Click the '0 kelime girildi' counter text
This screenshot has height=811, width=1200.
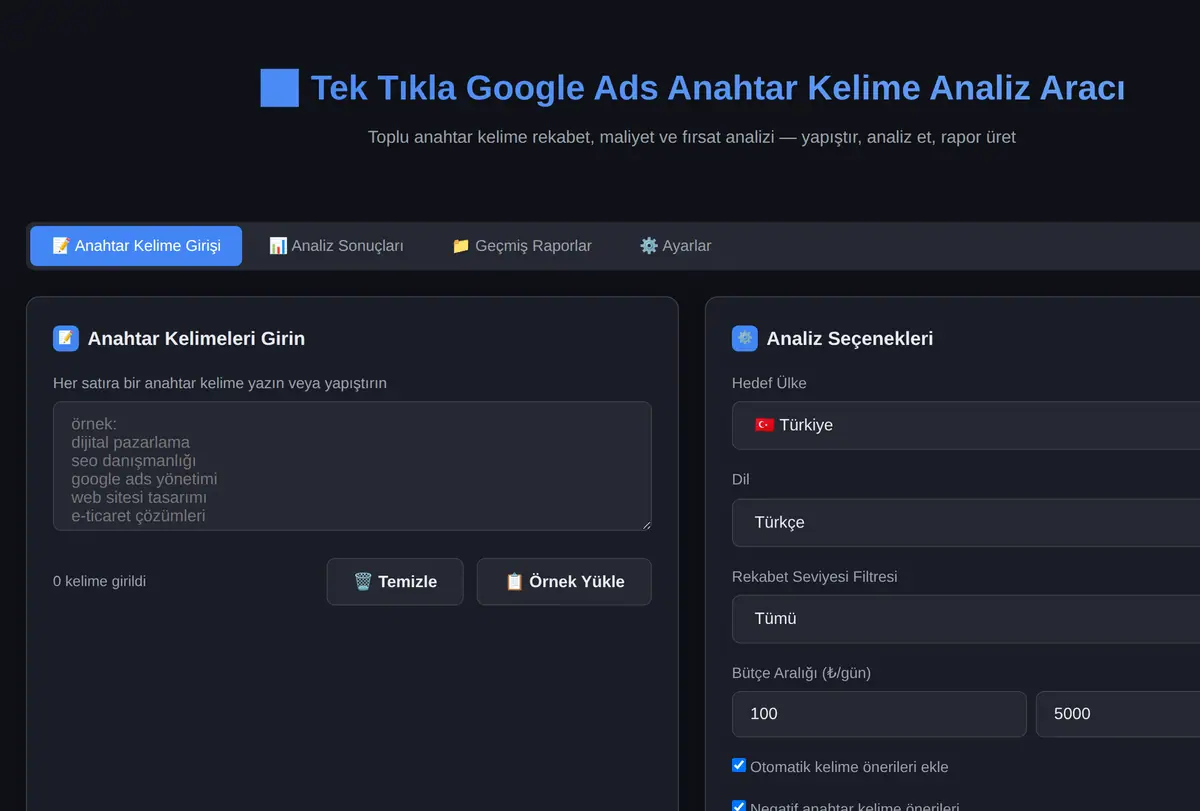[x=99, y=581]
